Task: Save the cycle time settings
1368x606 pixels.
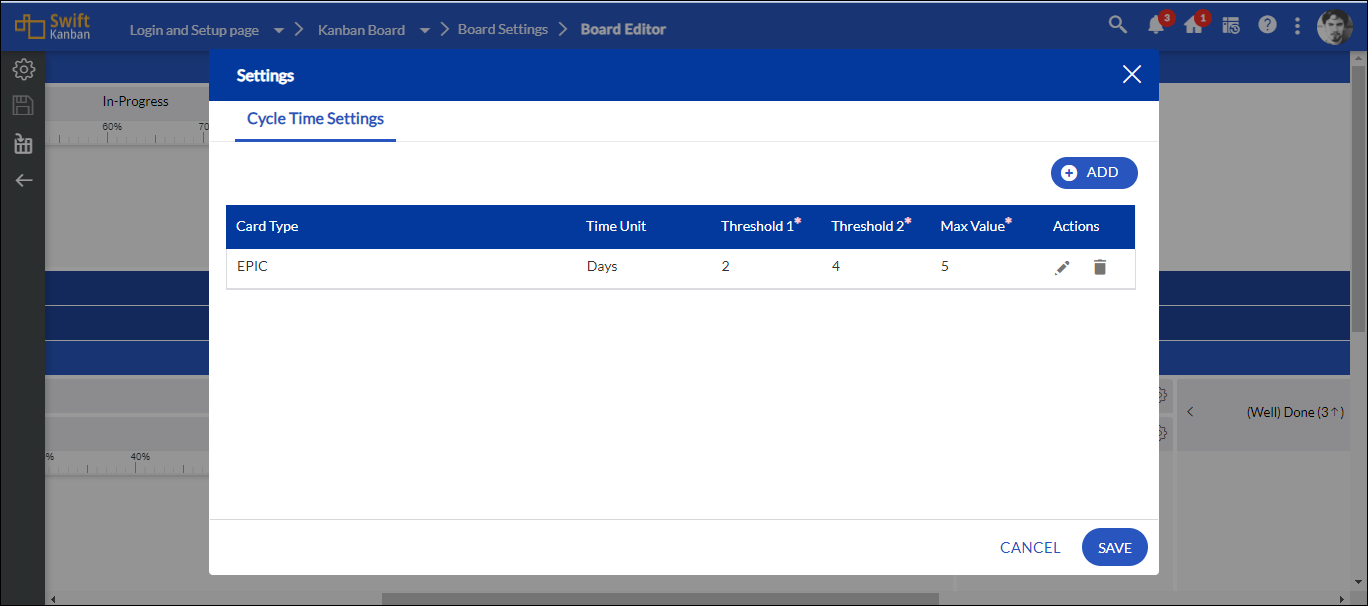Action: point(1114,547)
